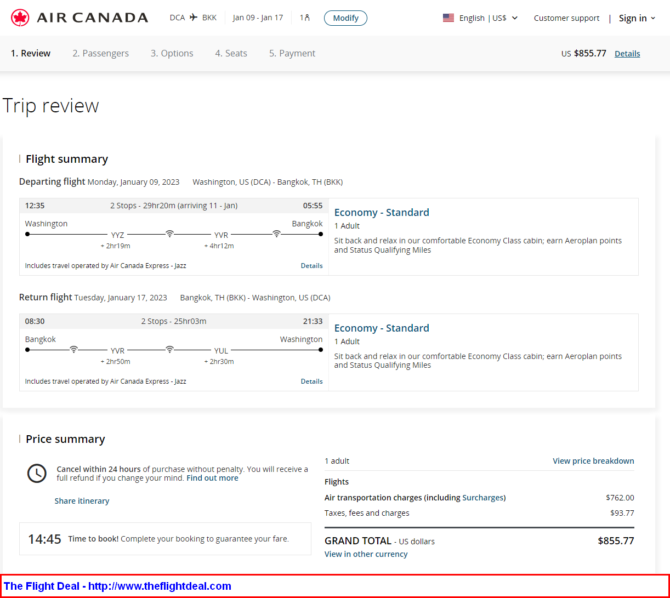Click the Surcharges link
The height and width of the screenshot is (598, 670).
[483, 498]
